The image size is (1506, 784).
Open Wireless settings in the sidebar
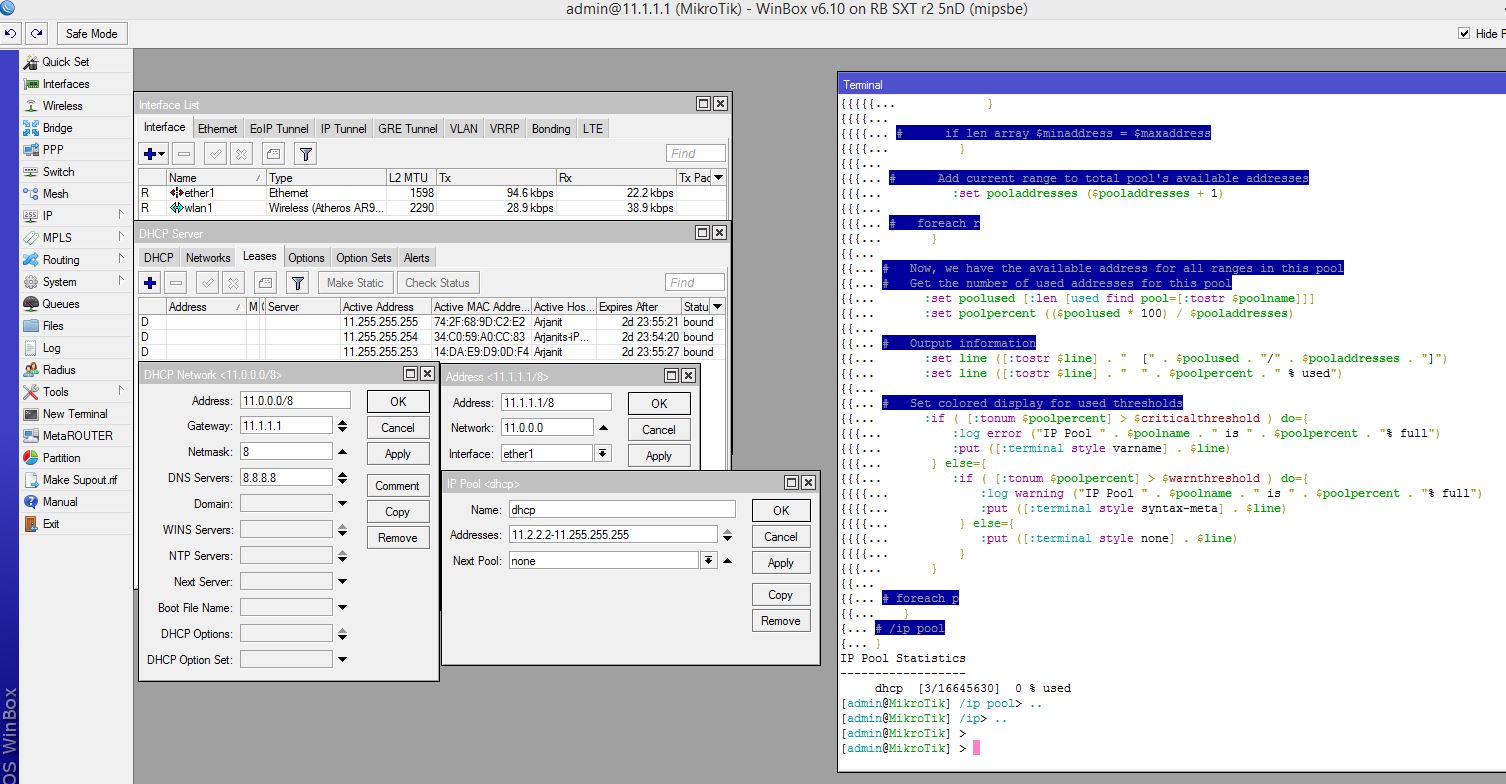coord(62,106)
